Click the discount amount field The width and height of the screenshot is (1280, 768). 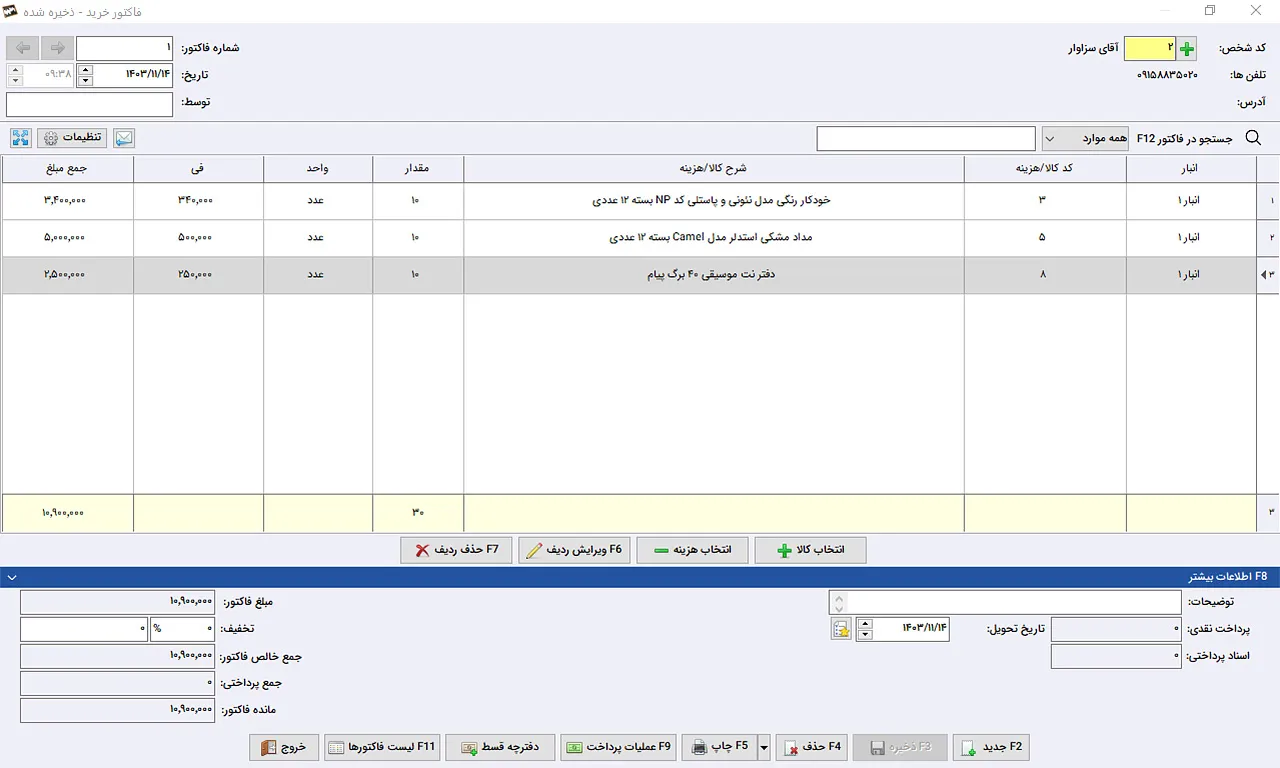[84, 629]
